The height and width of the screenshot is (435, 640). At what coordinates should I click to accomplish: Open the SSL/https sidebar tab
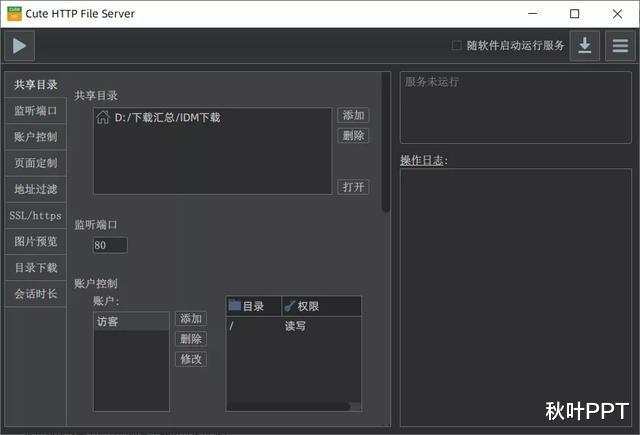pyautogui.click(x=36, y=215)
